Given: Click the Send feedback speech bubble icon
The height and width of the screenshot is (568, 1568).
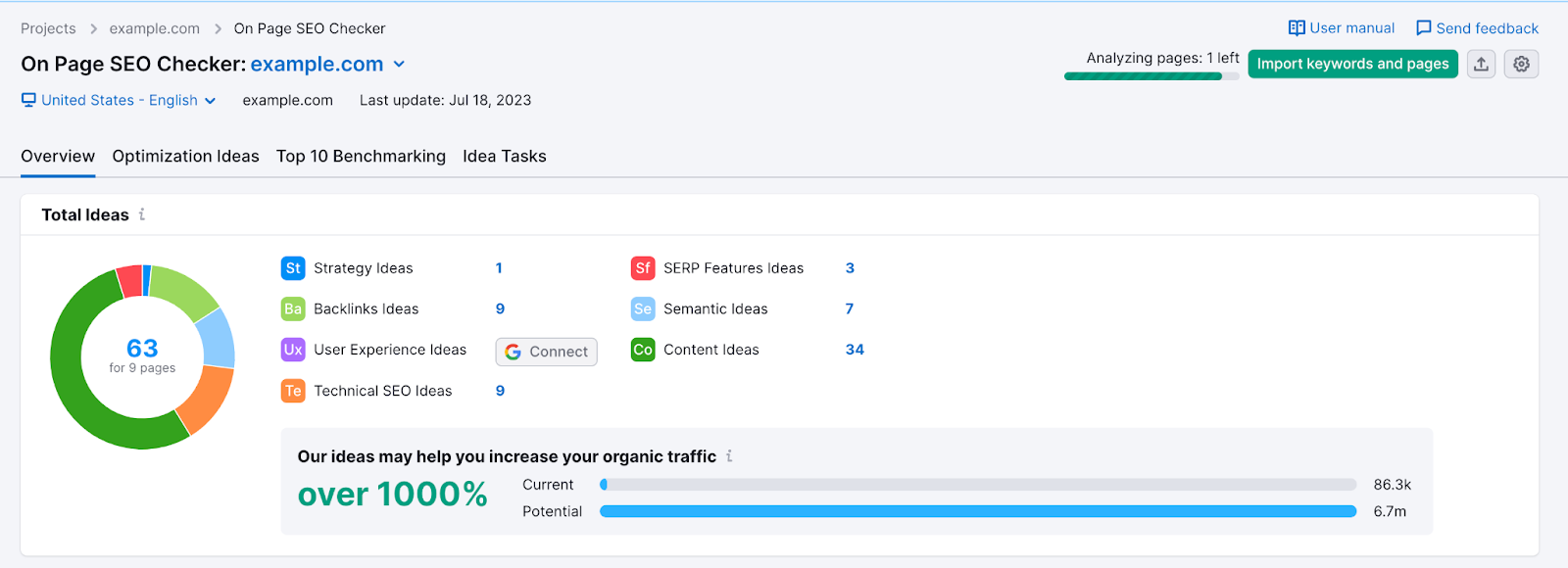Looking at the screenshot, I should [1424, 28].
